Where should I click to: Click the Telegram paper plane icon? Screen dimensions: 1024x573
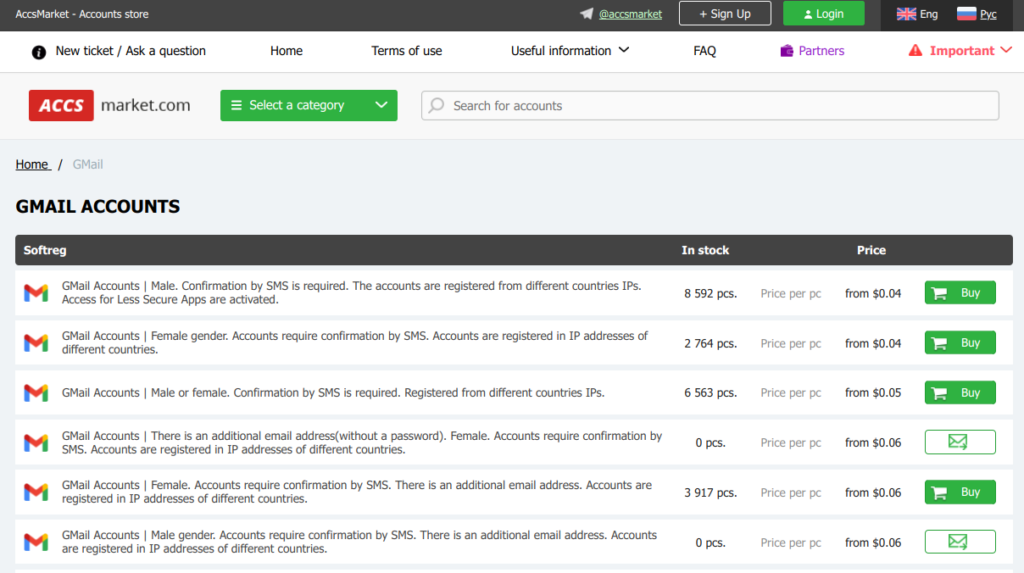coord(586,14)
